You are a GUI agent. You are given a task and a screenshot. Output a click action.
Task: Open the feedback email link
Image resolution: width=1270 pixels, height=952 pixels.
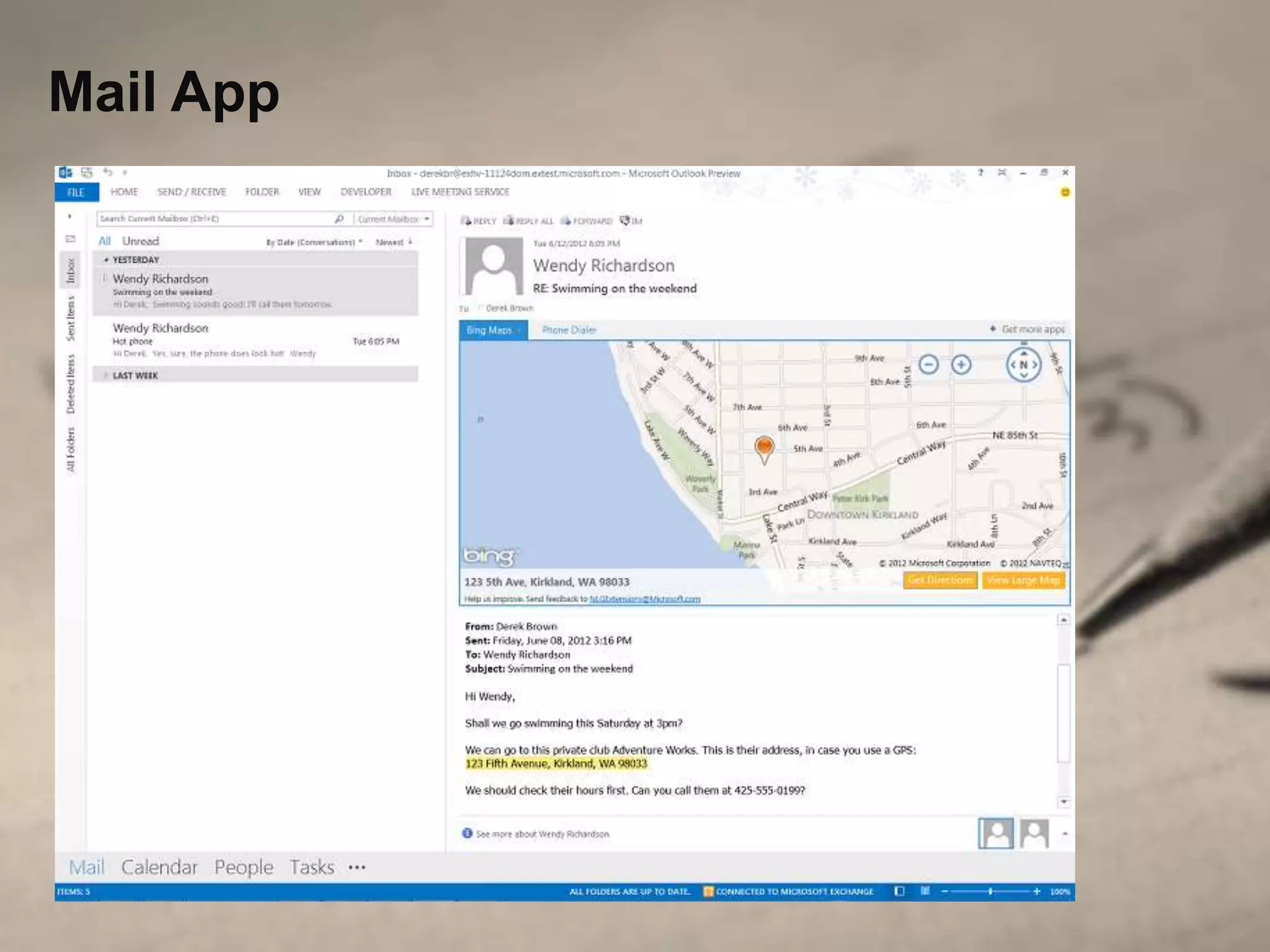645,599
